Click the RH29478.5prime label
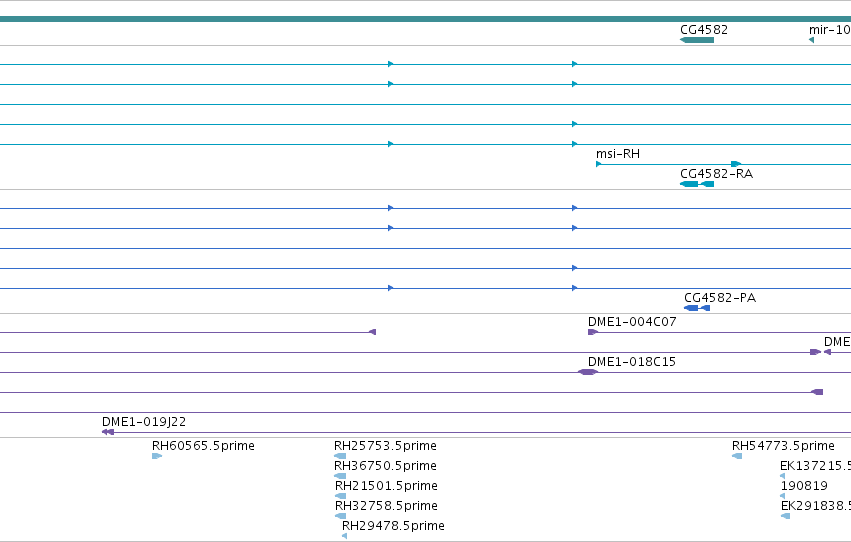 [393, 526]
